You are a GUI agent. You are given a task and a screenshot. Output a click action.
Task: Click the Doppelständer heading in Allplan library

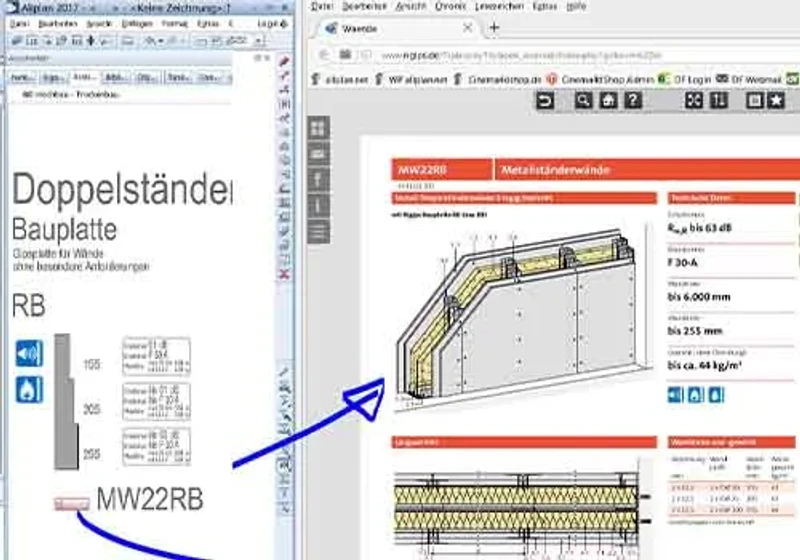click(x=122, y=189)
